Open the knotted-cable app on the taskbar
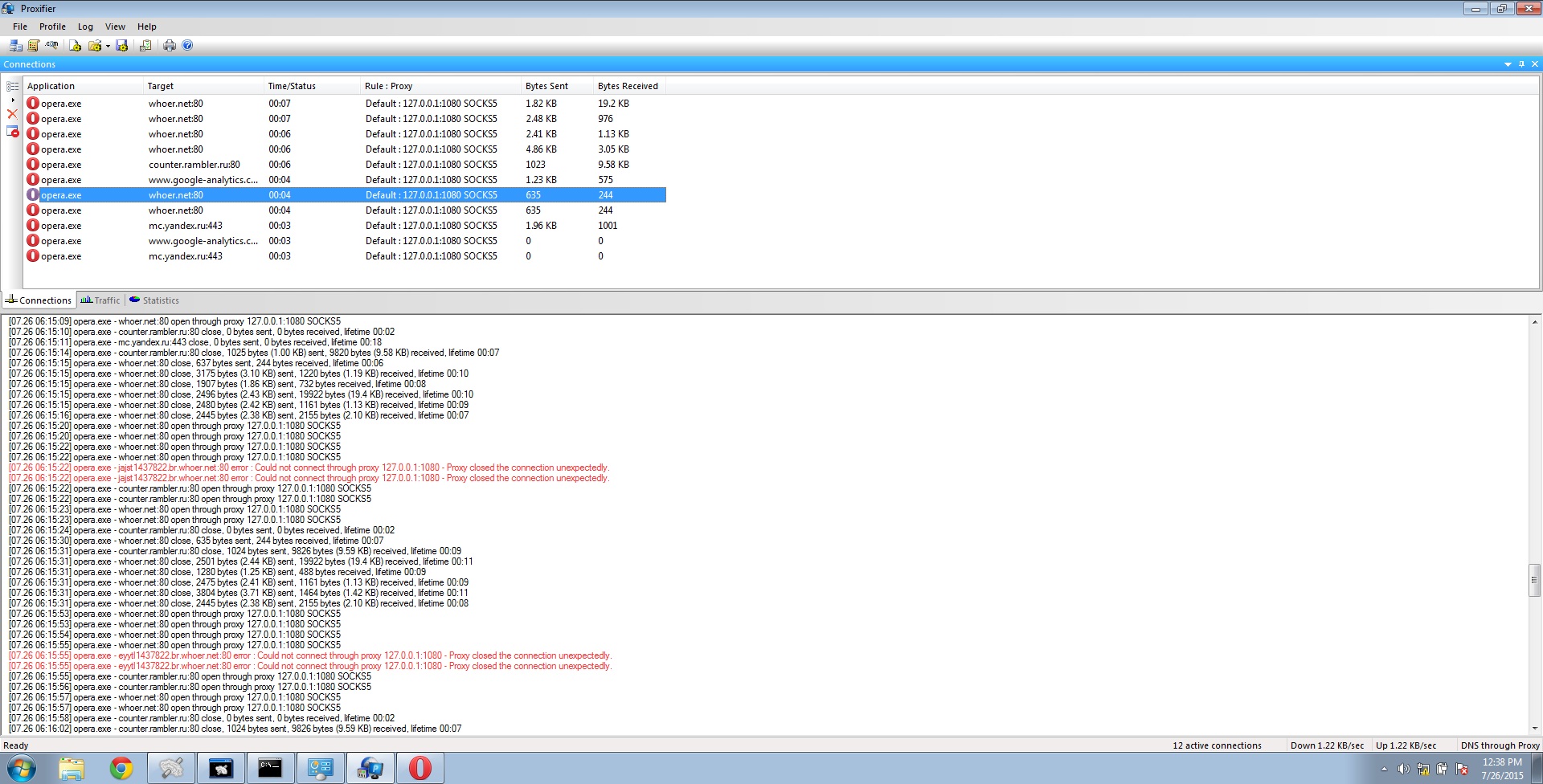This screenshot has width=1543, height=784. pos(171,769)
